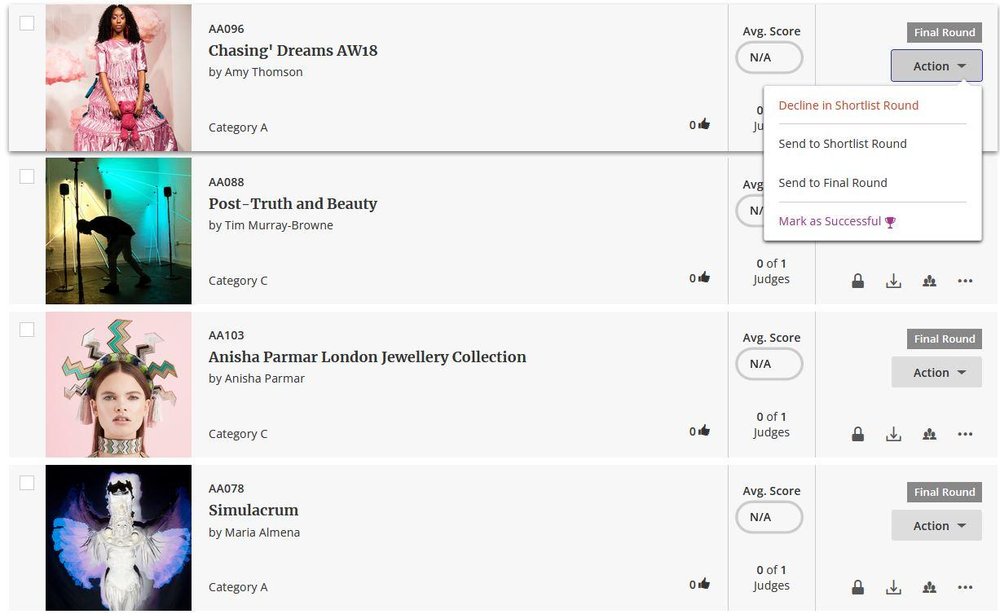Open Anisha Parmar London Jewellery Collection title

367,357
